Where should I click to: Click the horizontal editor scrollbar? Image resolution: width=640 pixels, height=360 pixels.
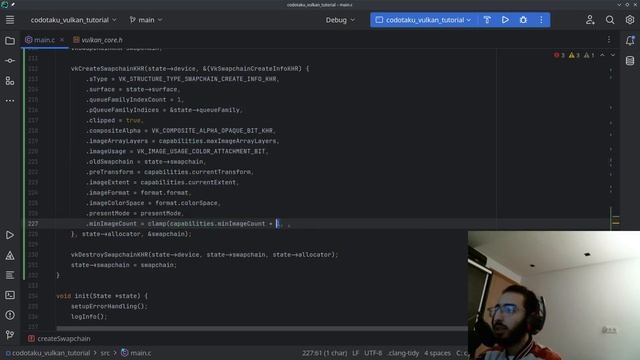(x=261, y=328)
